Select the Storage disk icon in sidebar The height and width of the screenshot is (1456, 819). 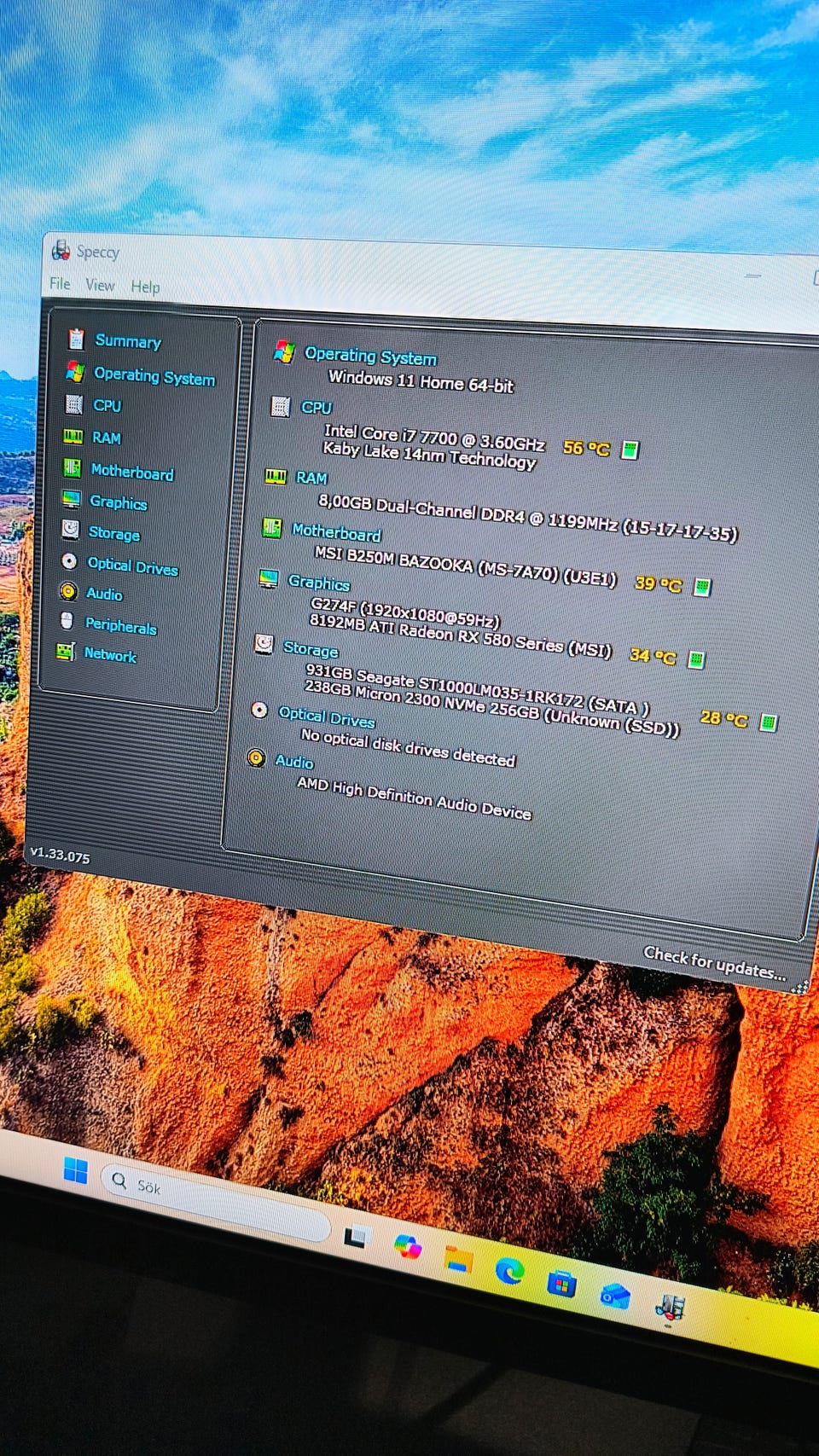click(71, 530)
